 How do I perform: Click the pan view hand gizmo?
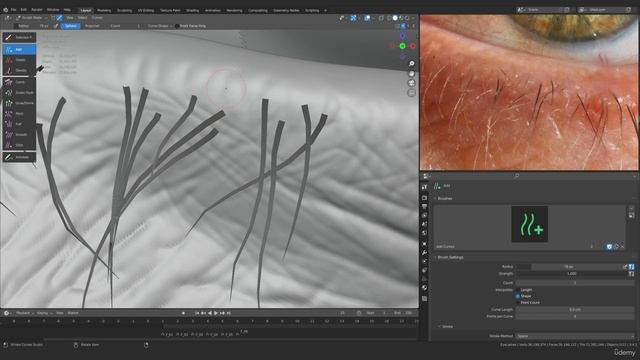click(411, 73)
